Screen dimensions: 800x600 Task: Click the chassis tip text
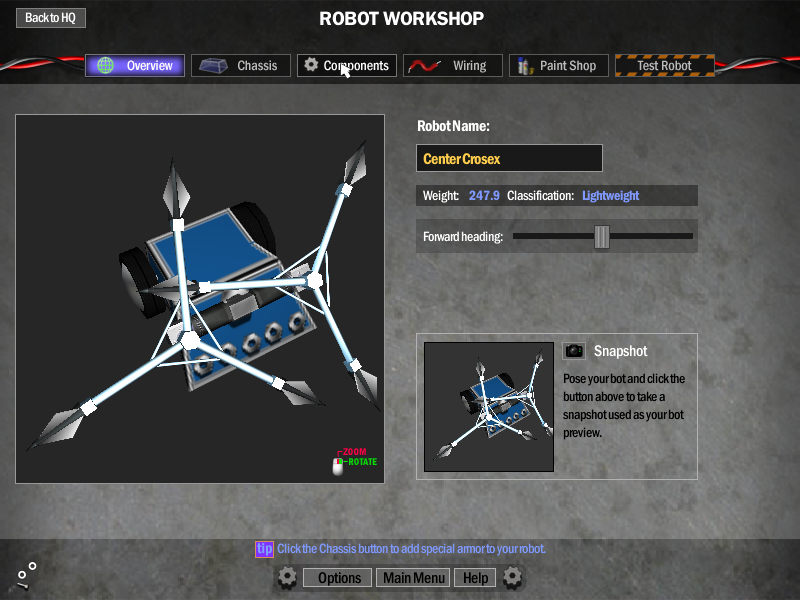tap(411, 549)
